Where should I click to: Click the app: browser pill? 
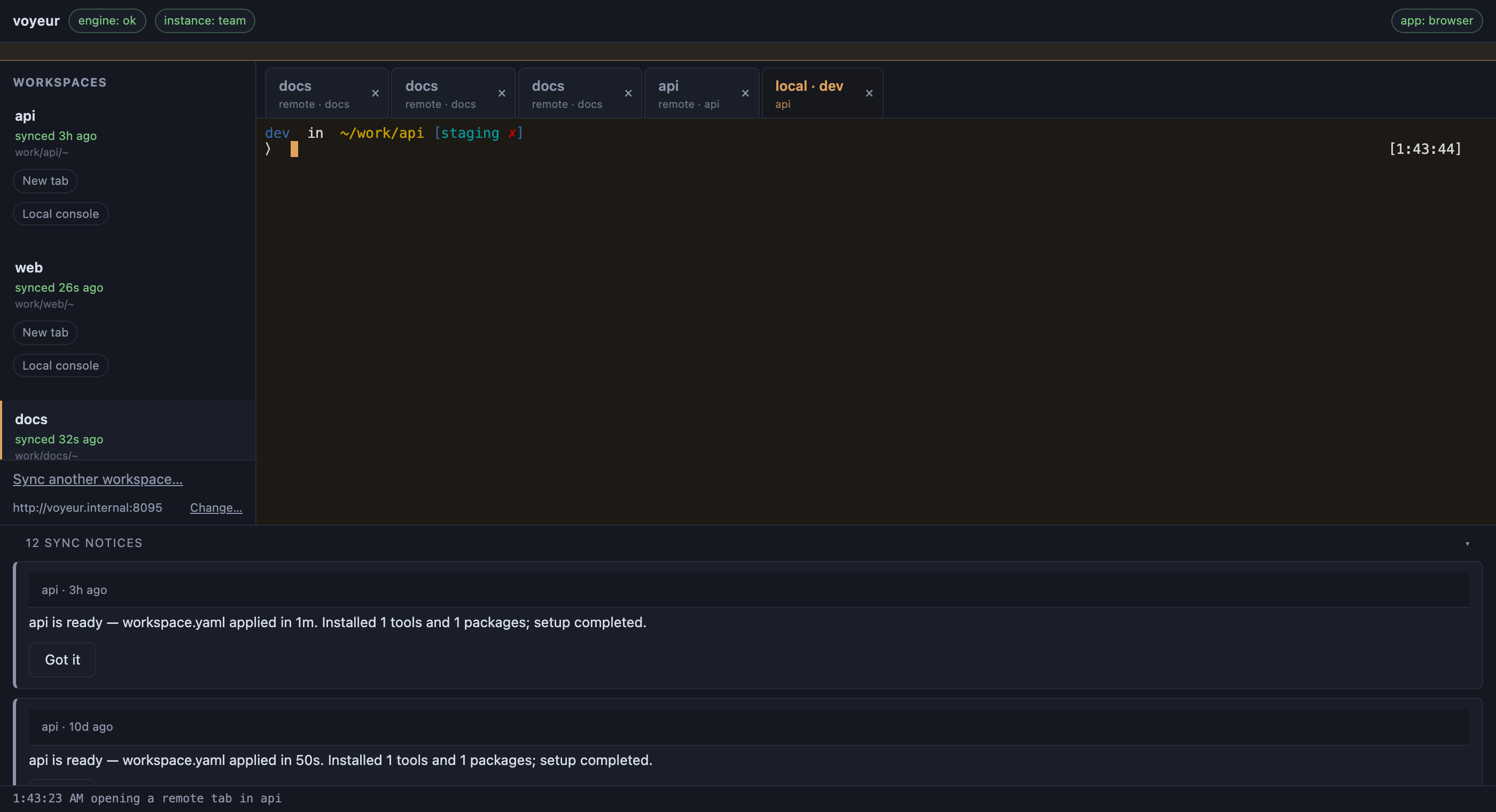(x=1436, y=21)
